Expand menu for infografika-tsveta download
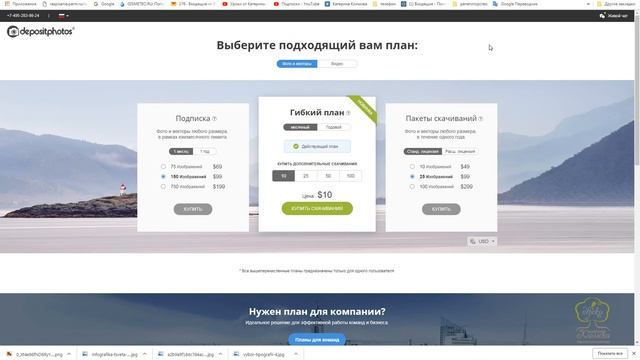The image size is (640, 360). coord(144,354)
